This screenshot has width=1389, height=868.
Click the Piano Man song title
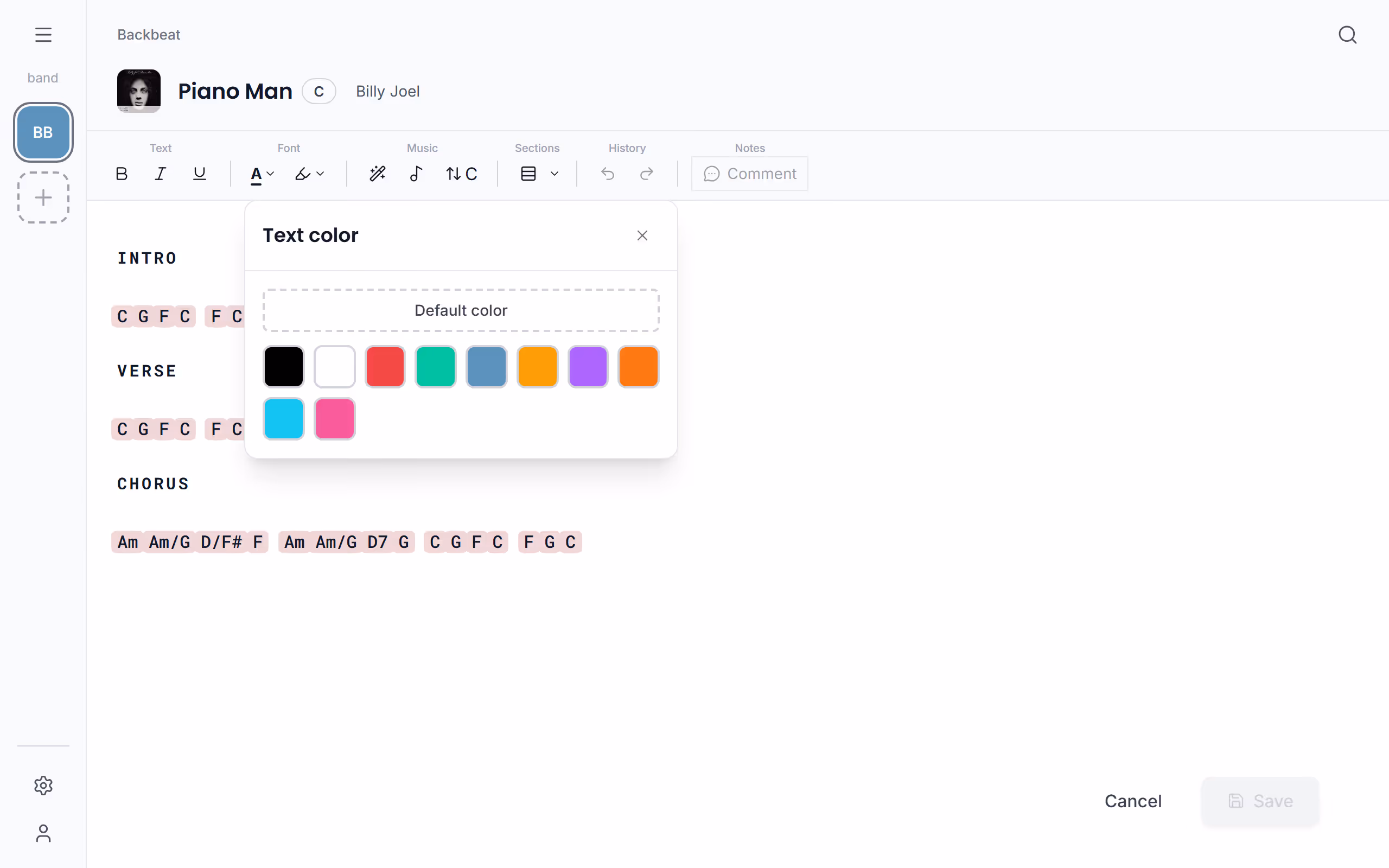(x=235, y=91)
